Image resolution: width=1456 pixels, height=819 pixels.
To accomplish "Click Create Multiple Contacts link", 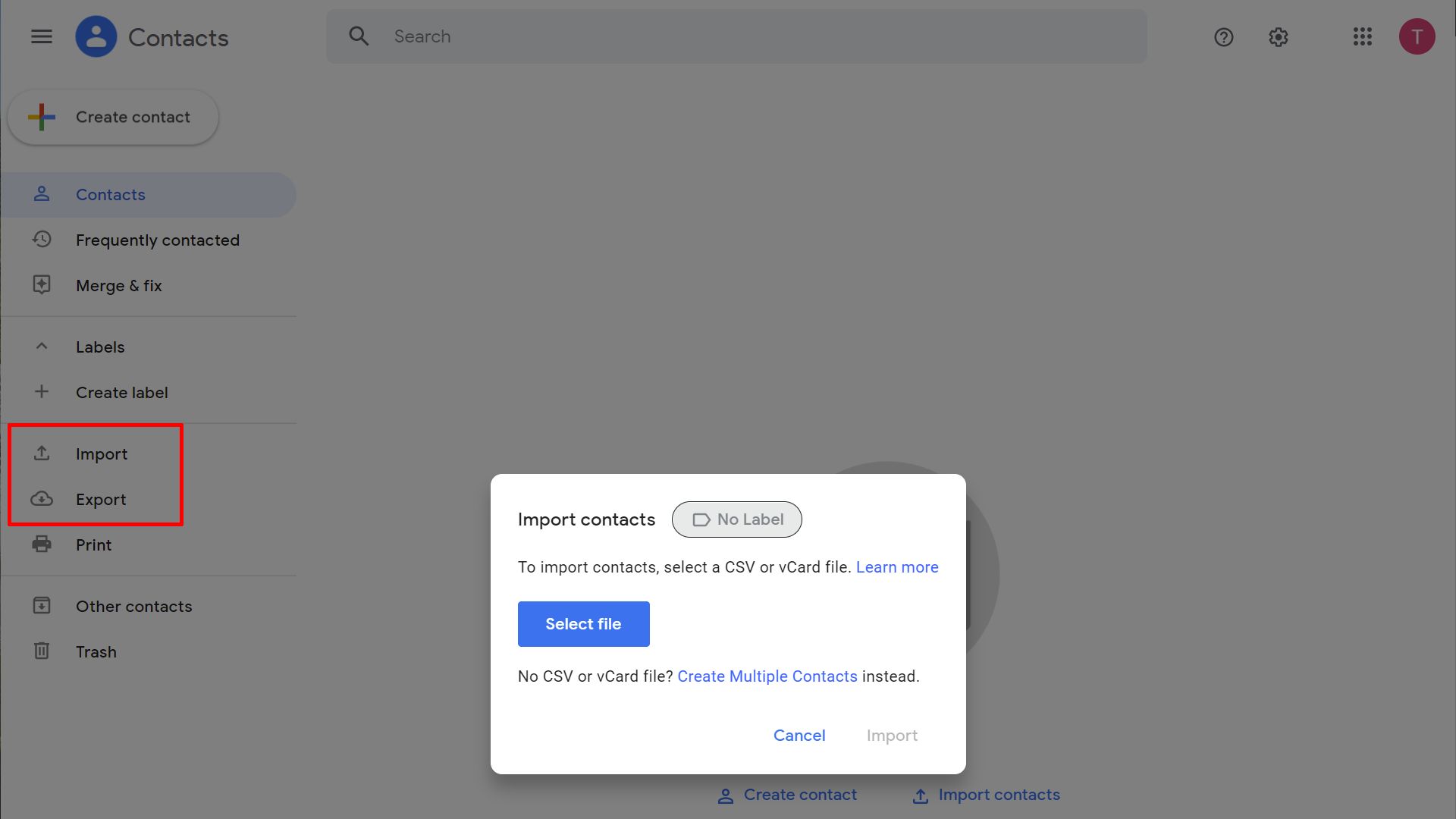I will pos(767,676).
